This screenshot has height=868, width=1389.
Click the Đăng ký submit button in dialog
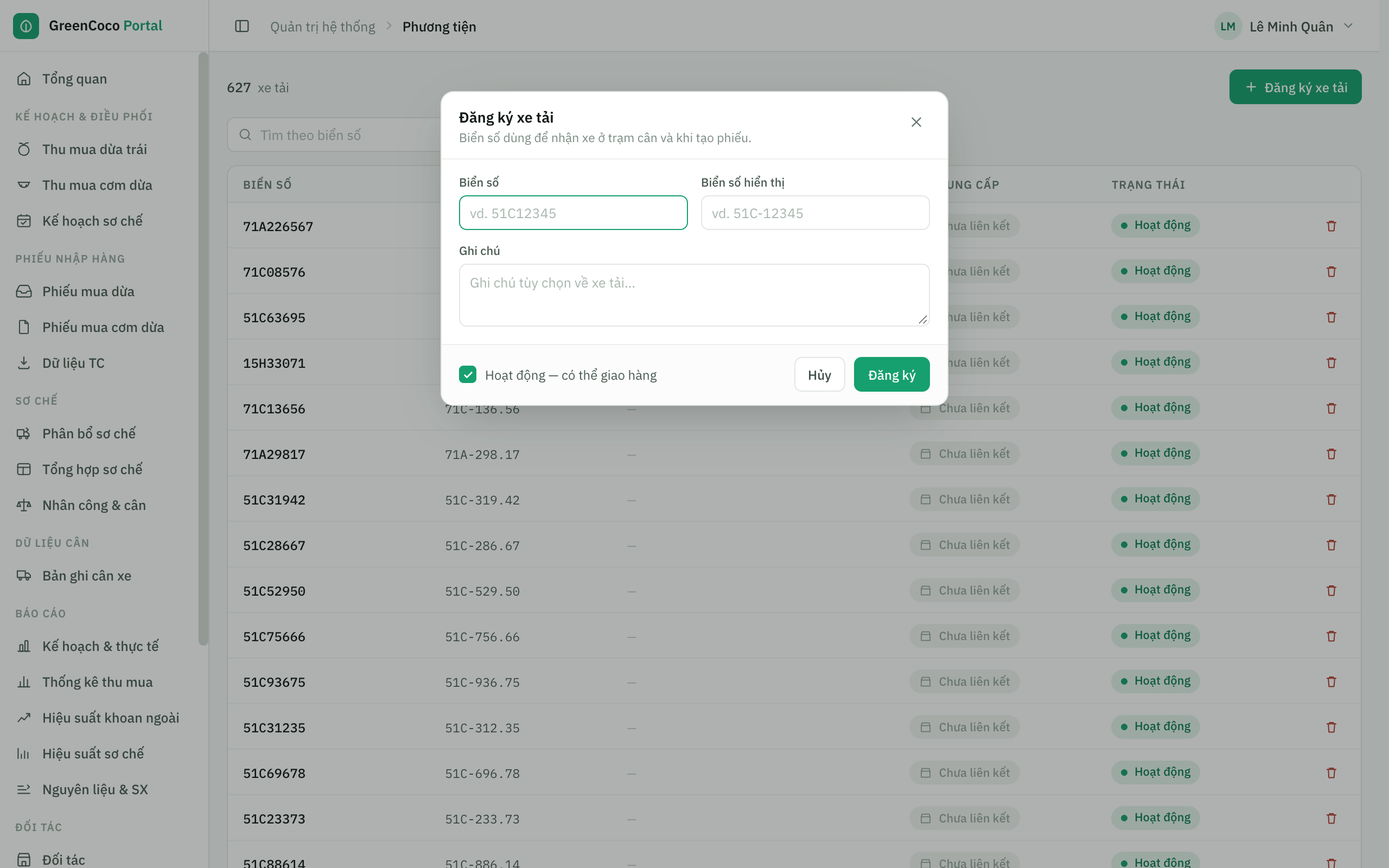tap(891, 375)
